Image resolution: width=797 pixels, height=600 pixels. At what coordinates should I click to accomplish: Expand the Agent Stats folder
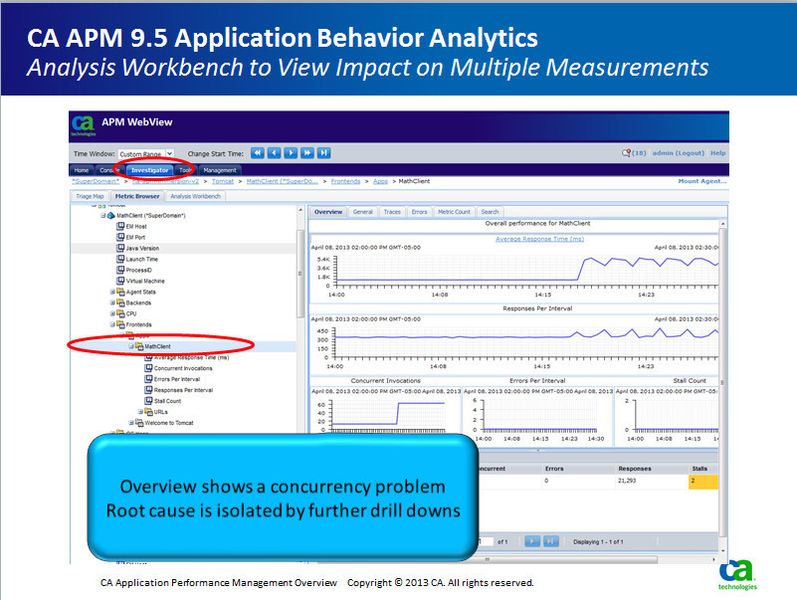point(113,292)
